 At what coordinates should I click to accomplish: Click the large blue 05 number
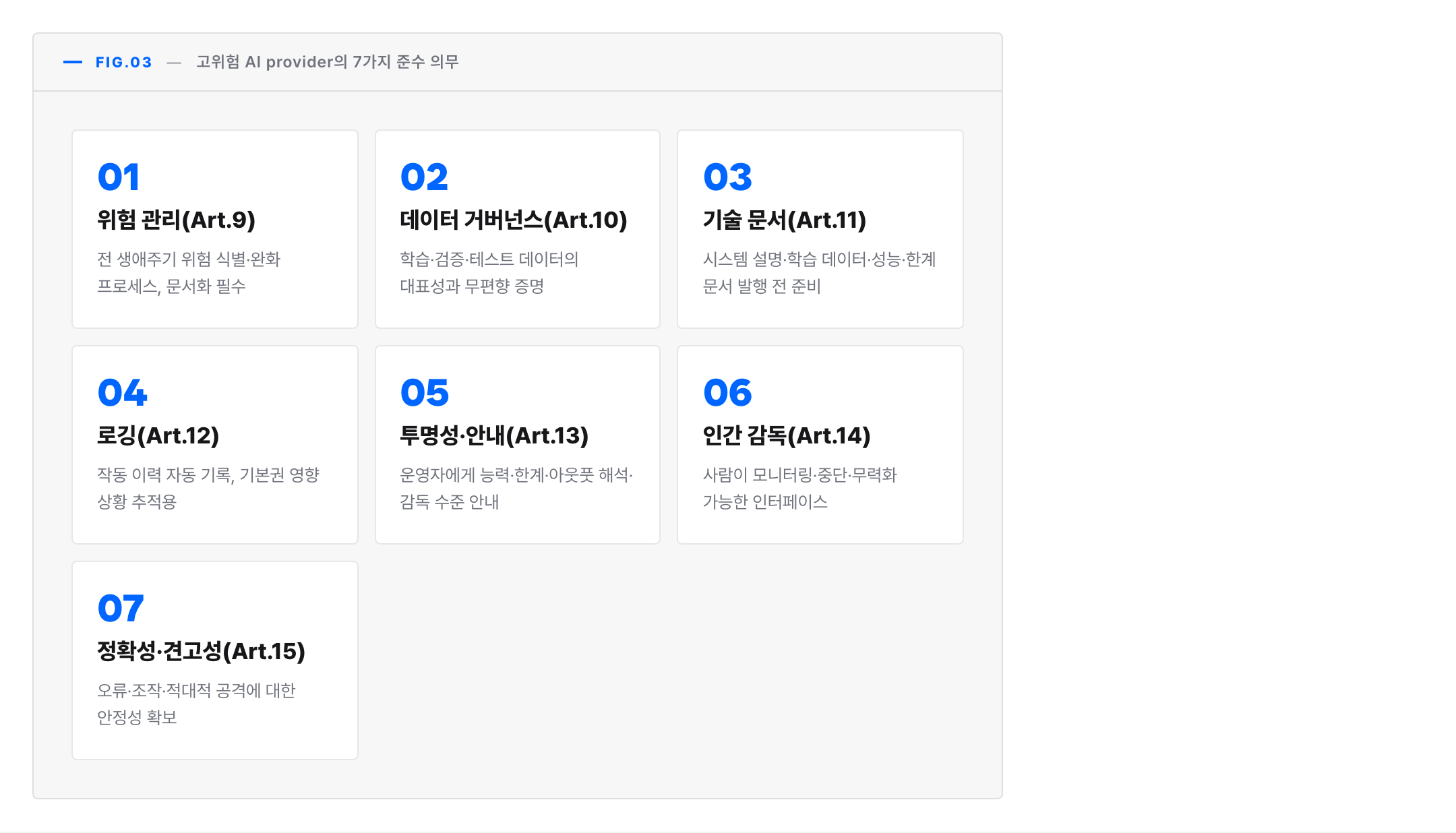[x=425, y=393]
